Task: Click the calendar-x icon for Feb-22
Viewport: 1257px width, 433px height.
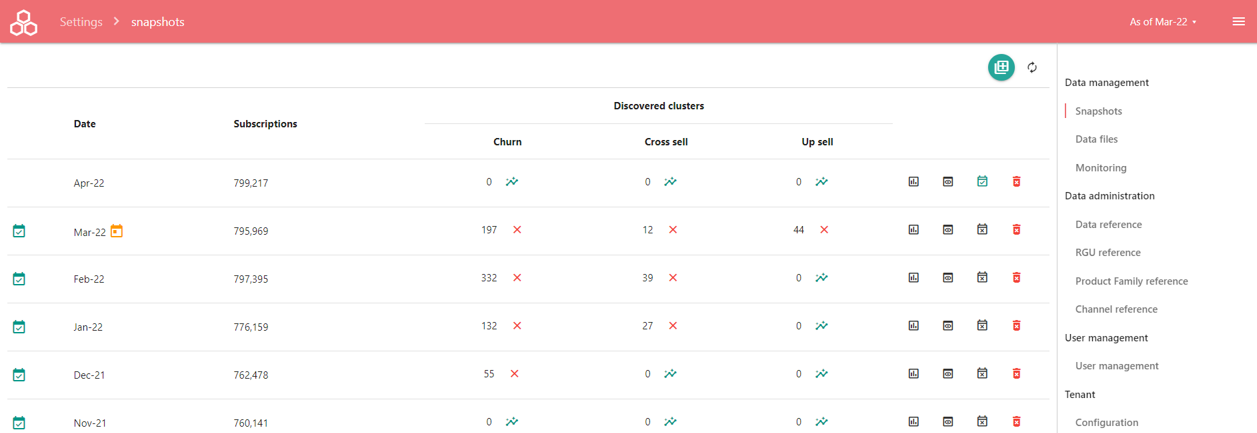Action: [982, 278]
